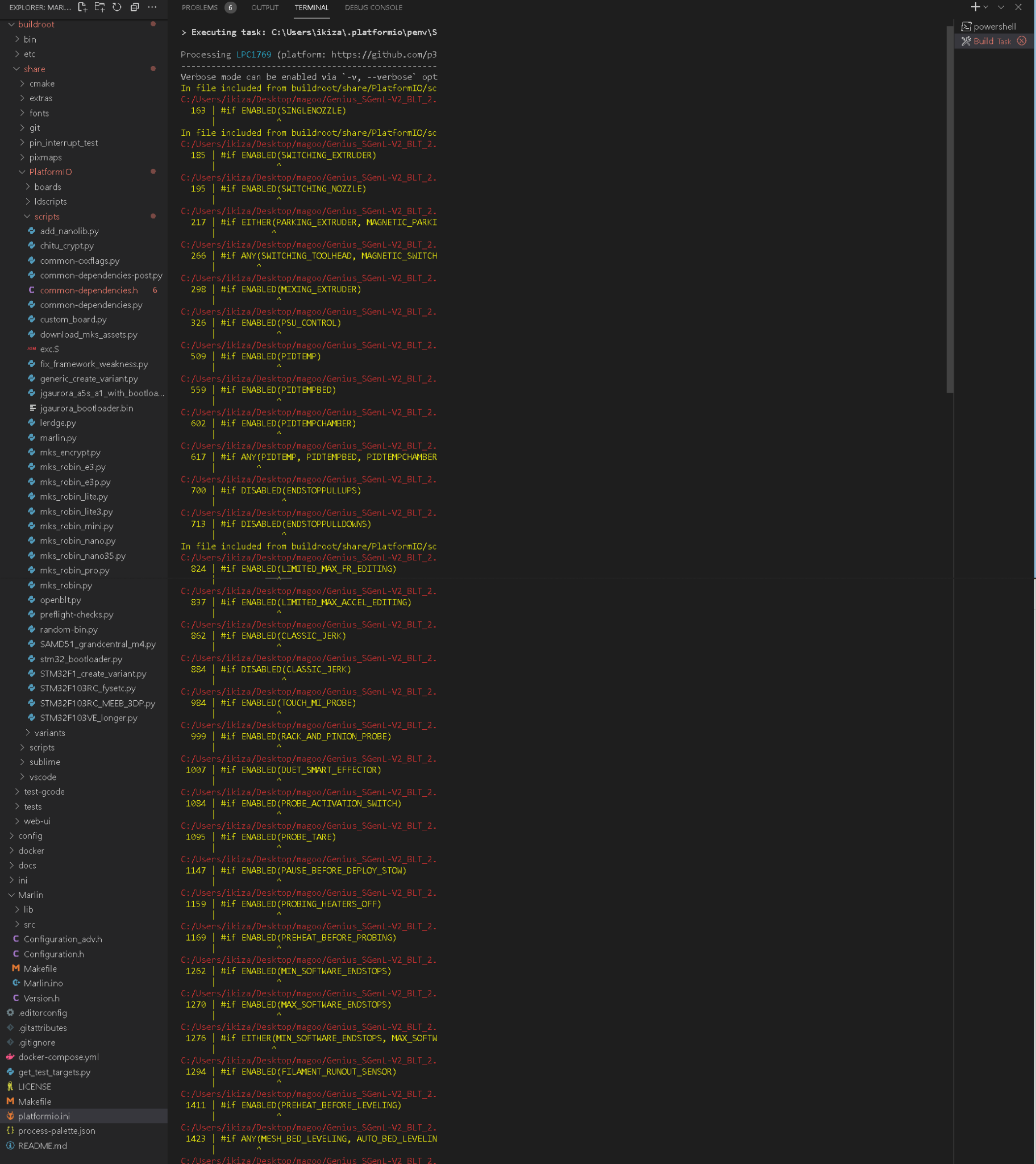
Task: Switch to the DEBUG CONSOLE tab
Action: (x=373, y=7)
